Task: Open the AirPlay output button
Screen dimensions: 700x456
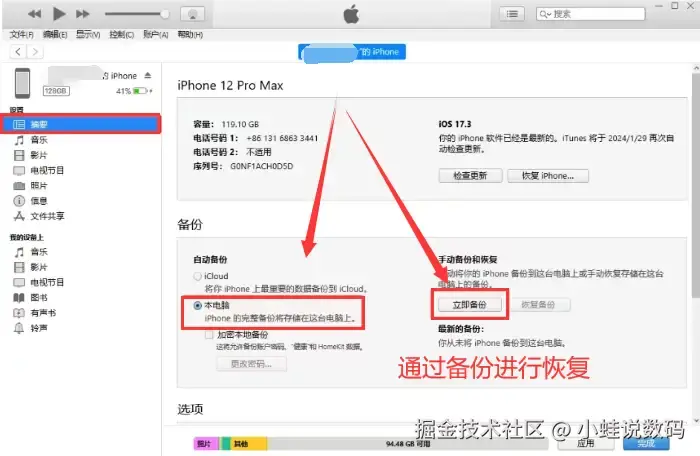Action: [x=192, y=14]
